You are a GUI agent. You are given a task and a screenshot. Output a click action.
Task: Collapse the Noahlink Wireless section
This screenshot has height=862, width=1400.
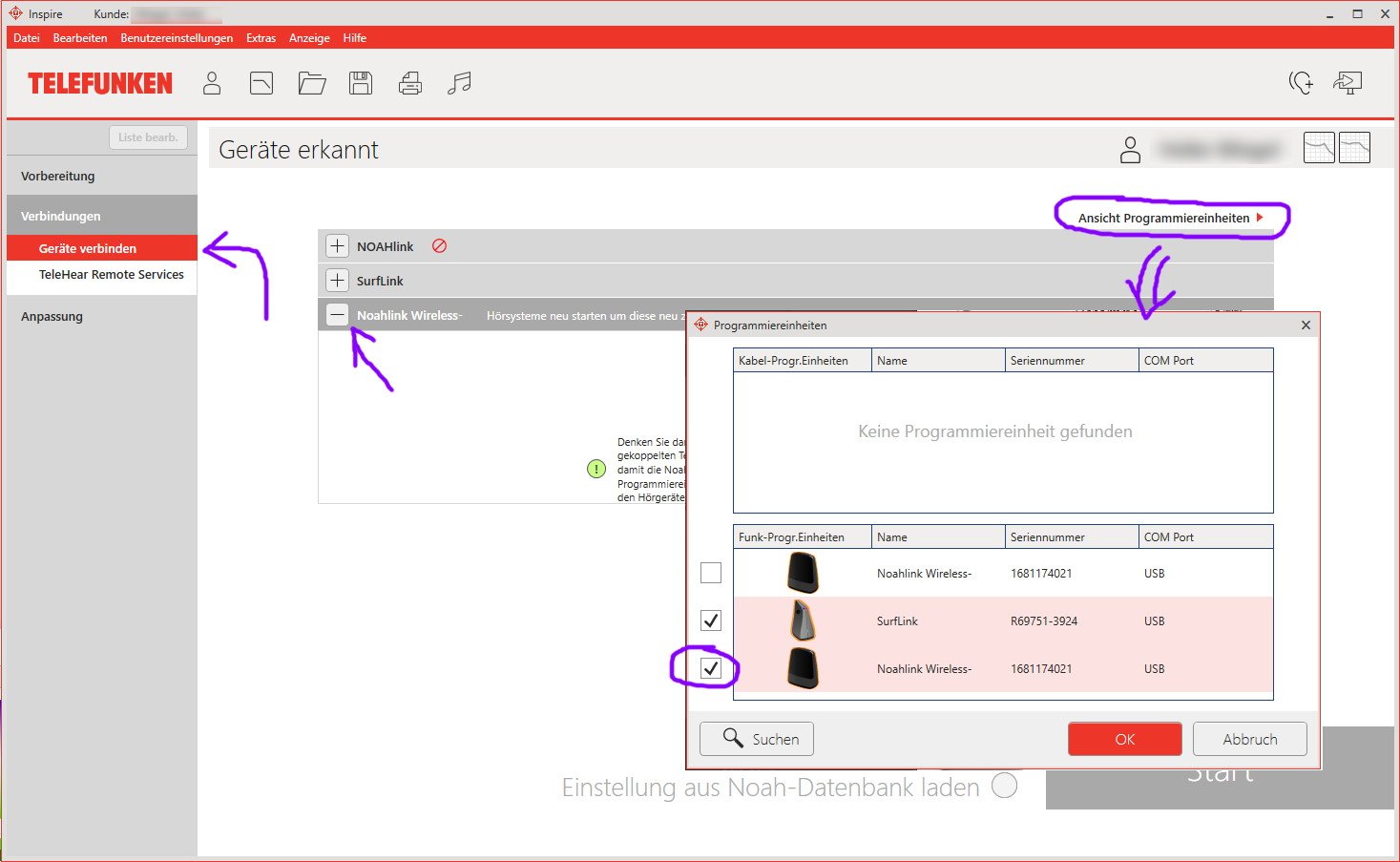point(337,315)
